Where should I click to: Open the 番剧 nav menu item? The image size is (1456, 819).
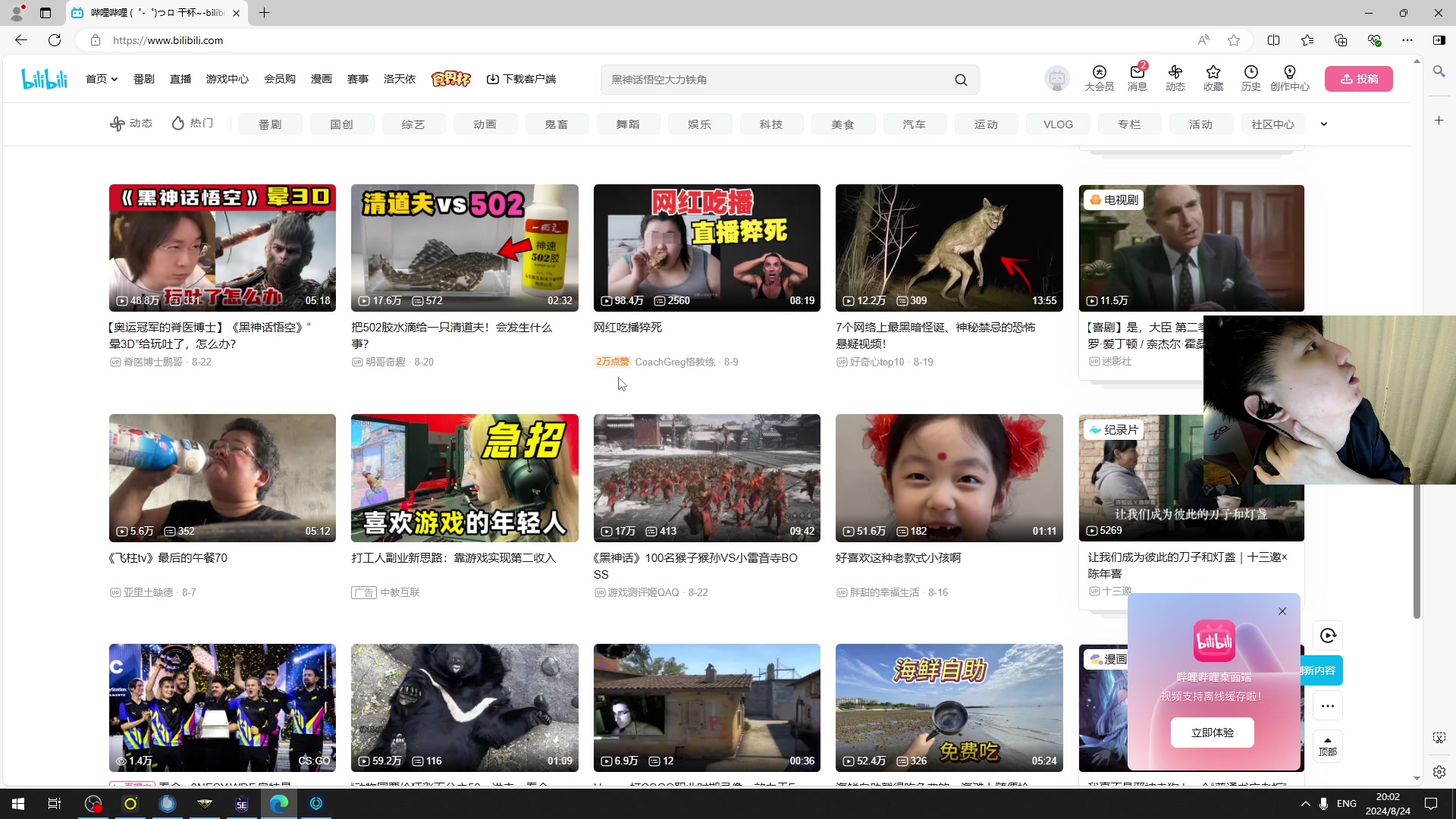click(144, 79)
